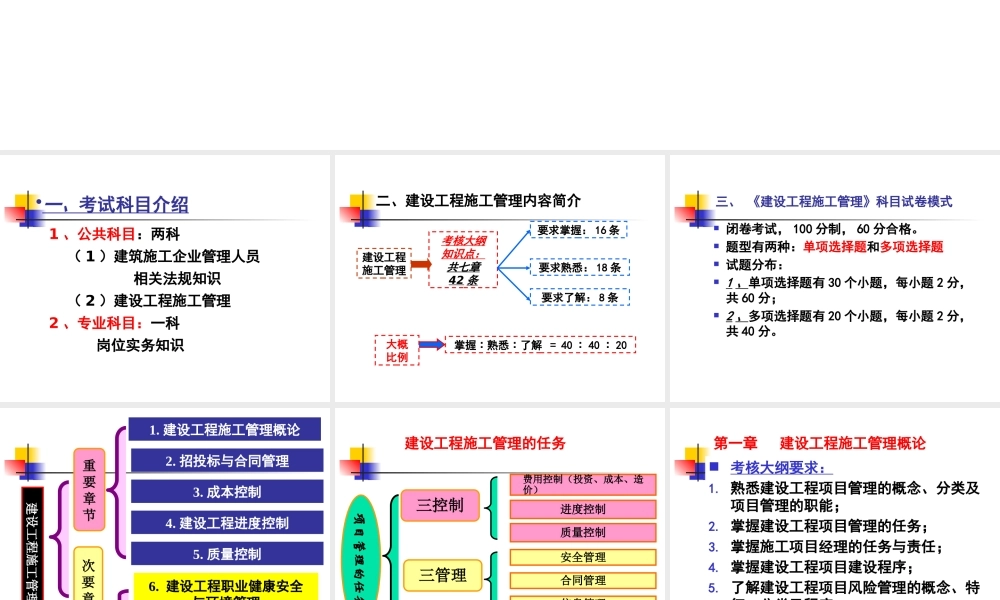The image size is (1000, 600).
Task: Click the box 4. 建设工程进度控制
Action: (x=227, y=523)
